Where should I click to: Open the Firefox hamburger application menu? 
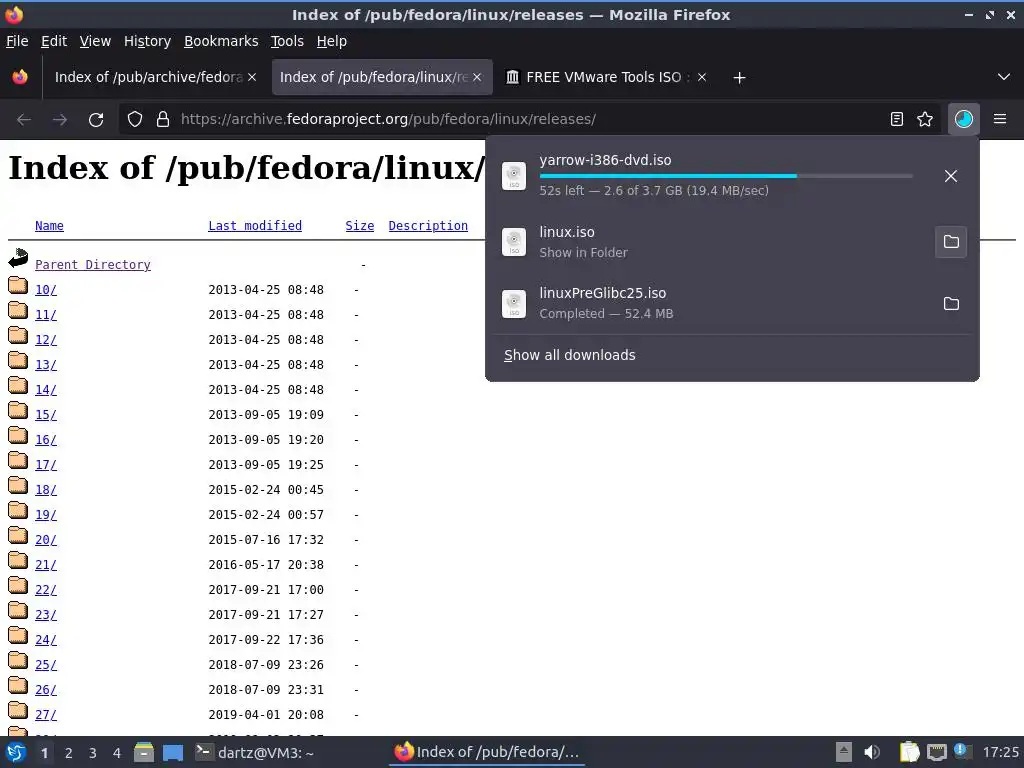1000,119
